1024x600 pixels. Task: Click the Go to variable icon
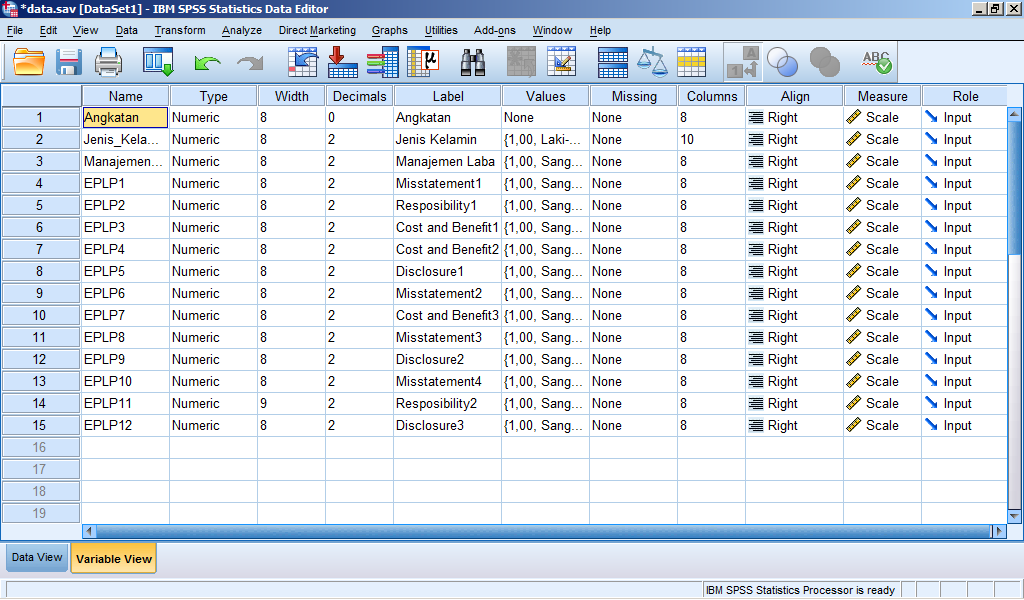[342, 63]
